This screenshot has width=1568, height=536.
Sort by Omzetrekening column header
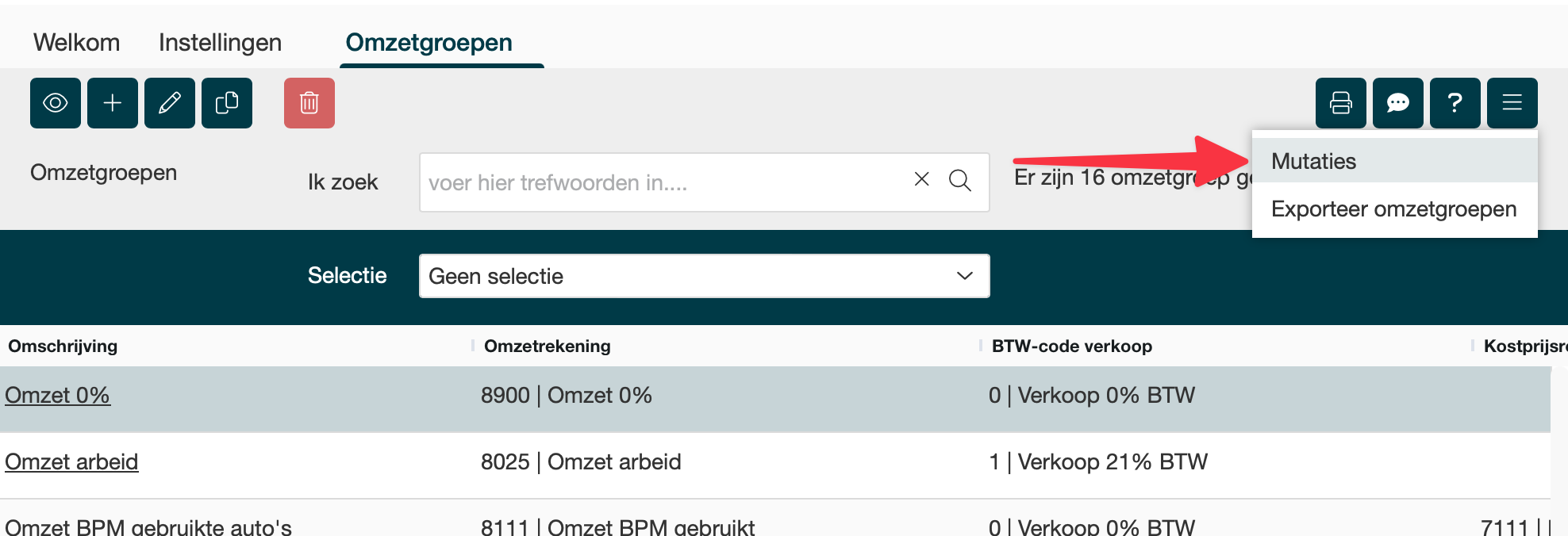pos(548,346)
